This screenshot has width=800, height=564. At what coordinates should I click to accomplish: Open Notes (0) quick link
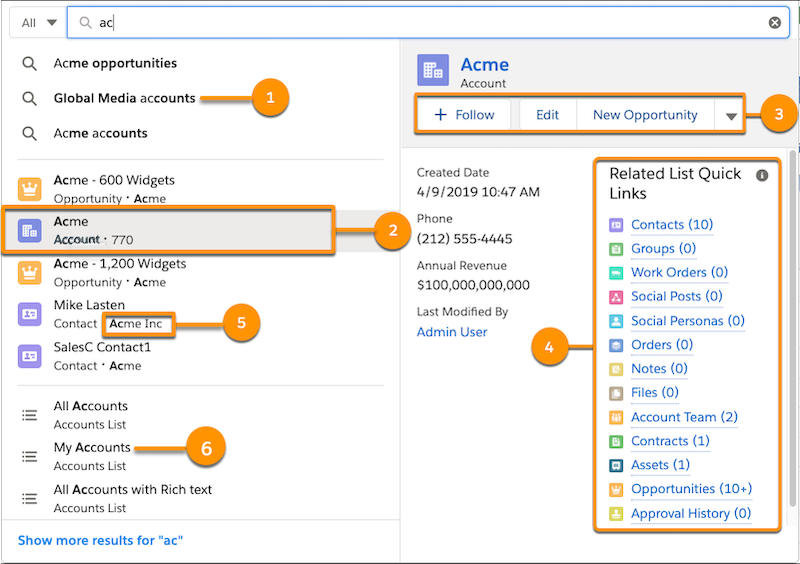coord(659,369)
